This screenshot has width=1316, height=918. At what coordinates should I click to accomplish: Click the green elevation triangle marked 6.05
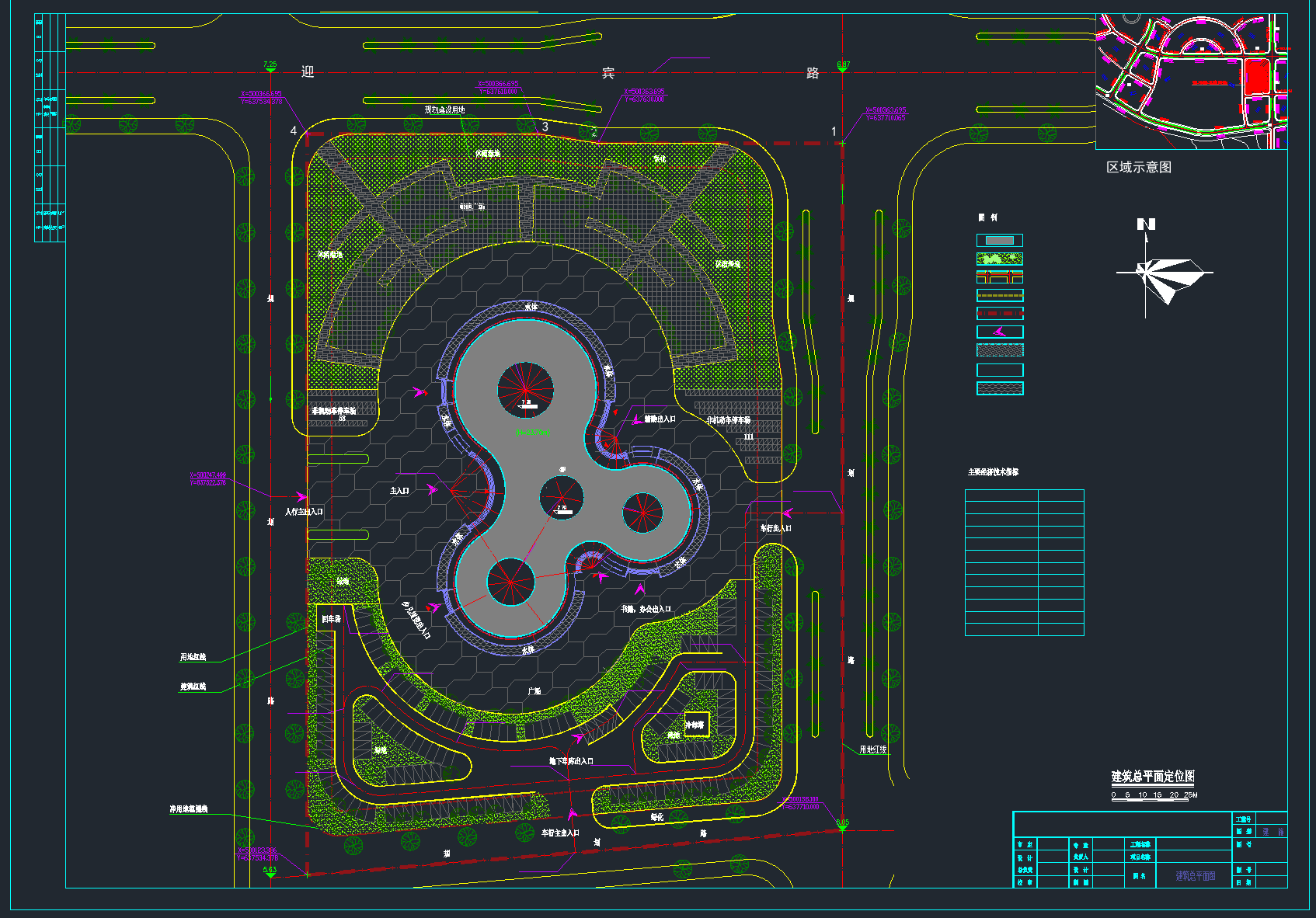842,829
